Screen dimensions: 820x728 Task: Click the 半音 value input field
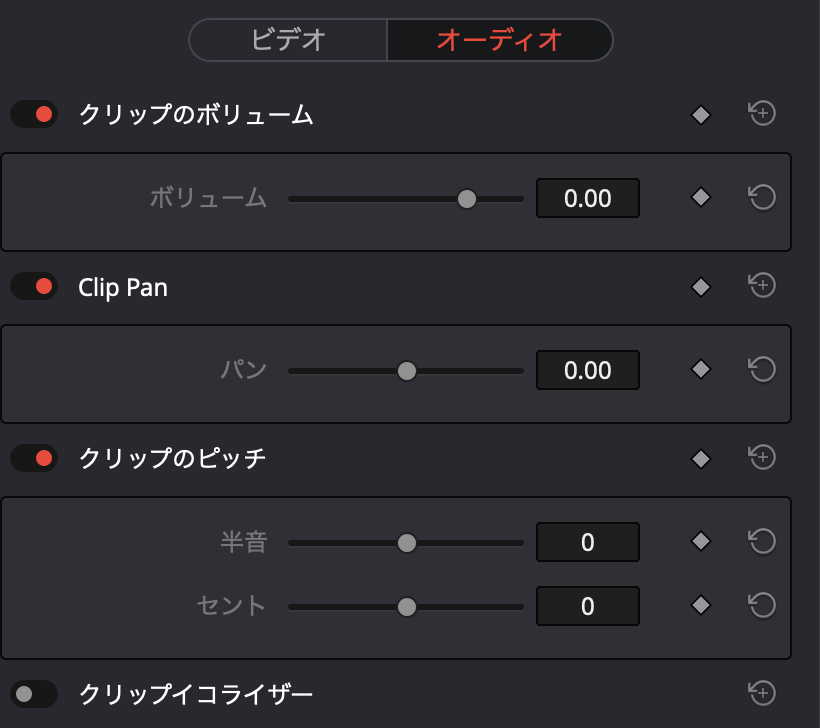(587, 543)
